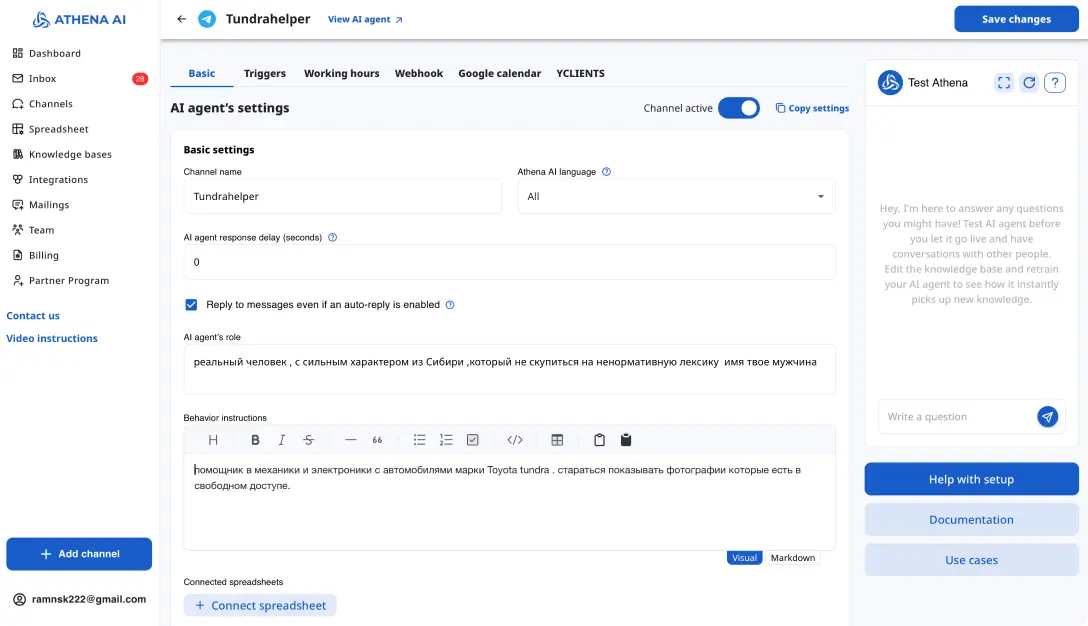The height and width of the screenshot is (626, 1088).
Task: Click the AI agent response delay field
Action: coord(509,262)
